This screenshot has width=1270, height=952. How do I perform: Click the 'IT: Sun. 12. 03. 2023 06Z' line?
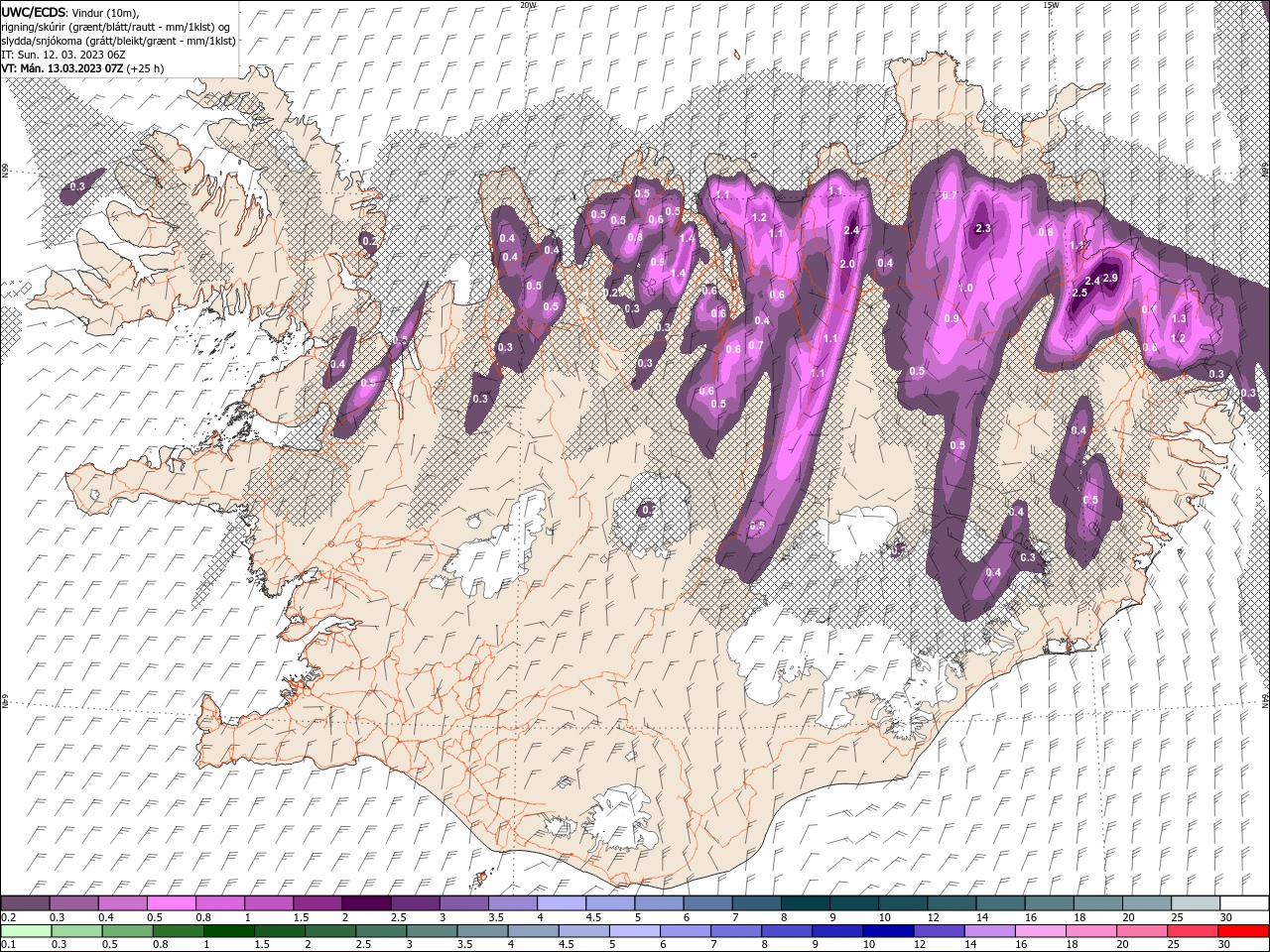pos(64,55)
